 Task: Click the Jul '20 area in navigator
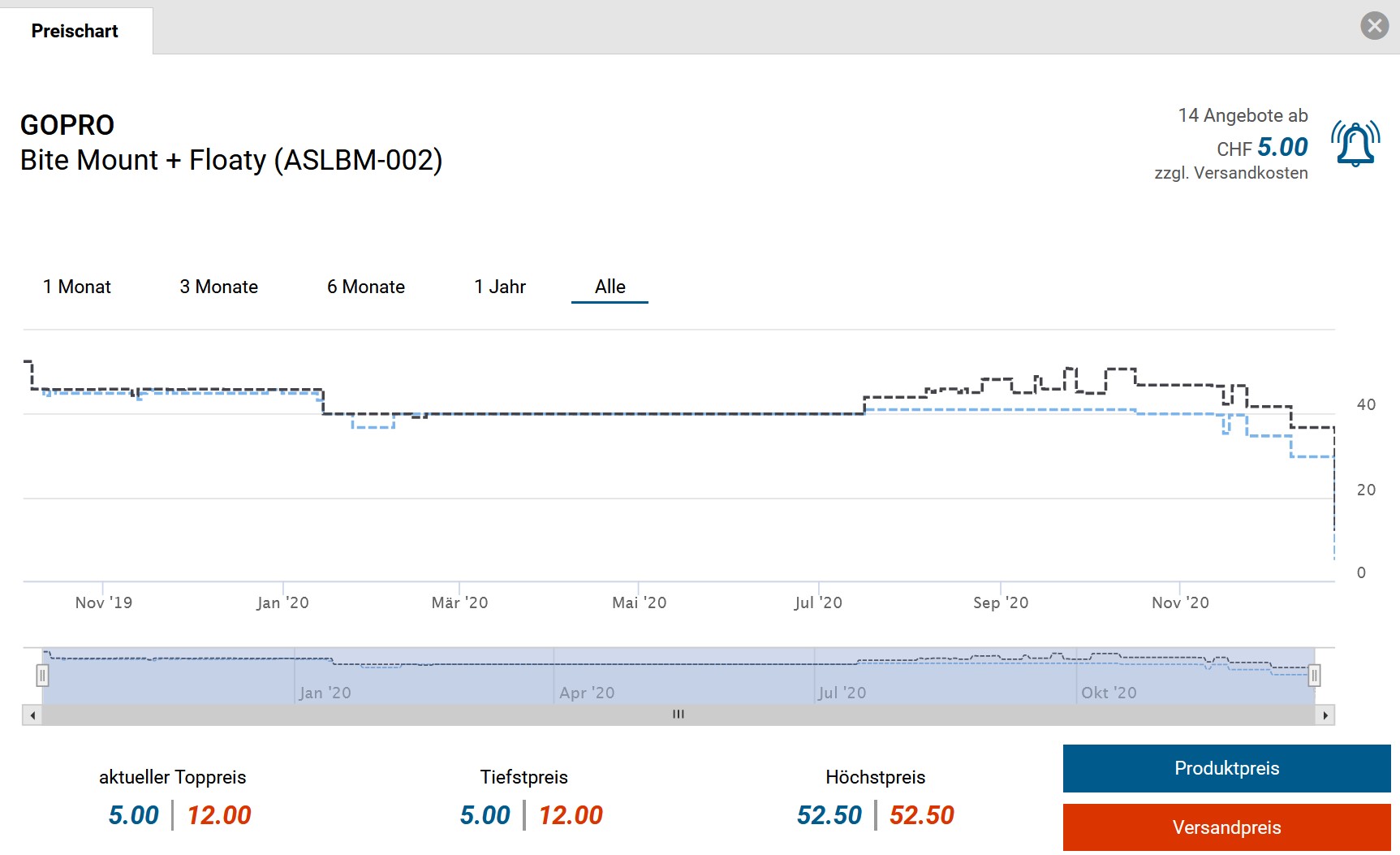click(x=842, y=692)
